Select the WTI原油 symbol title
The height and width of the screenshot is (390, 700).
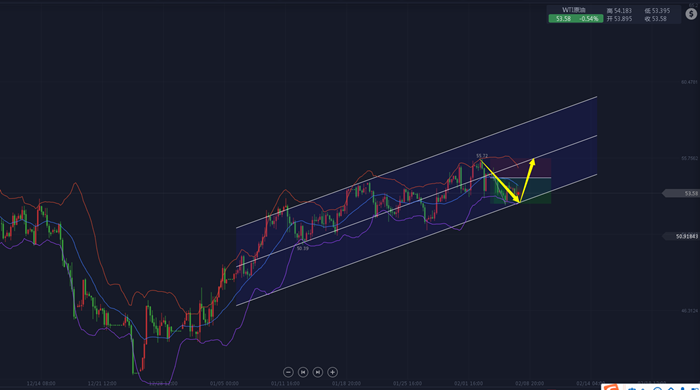pos(574,10)
